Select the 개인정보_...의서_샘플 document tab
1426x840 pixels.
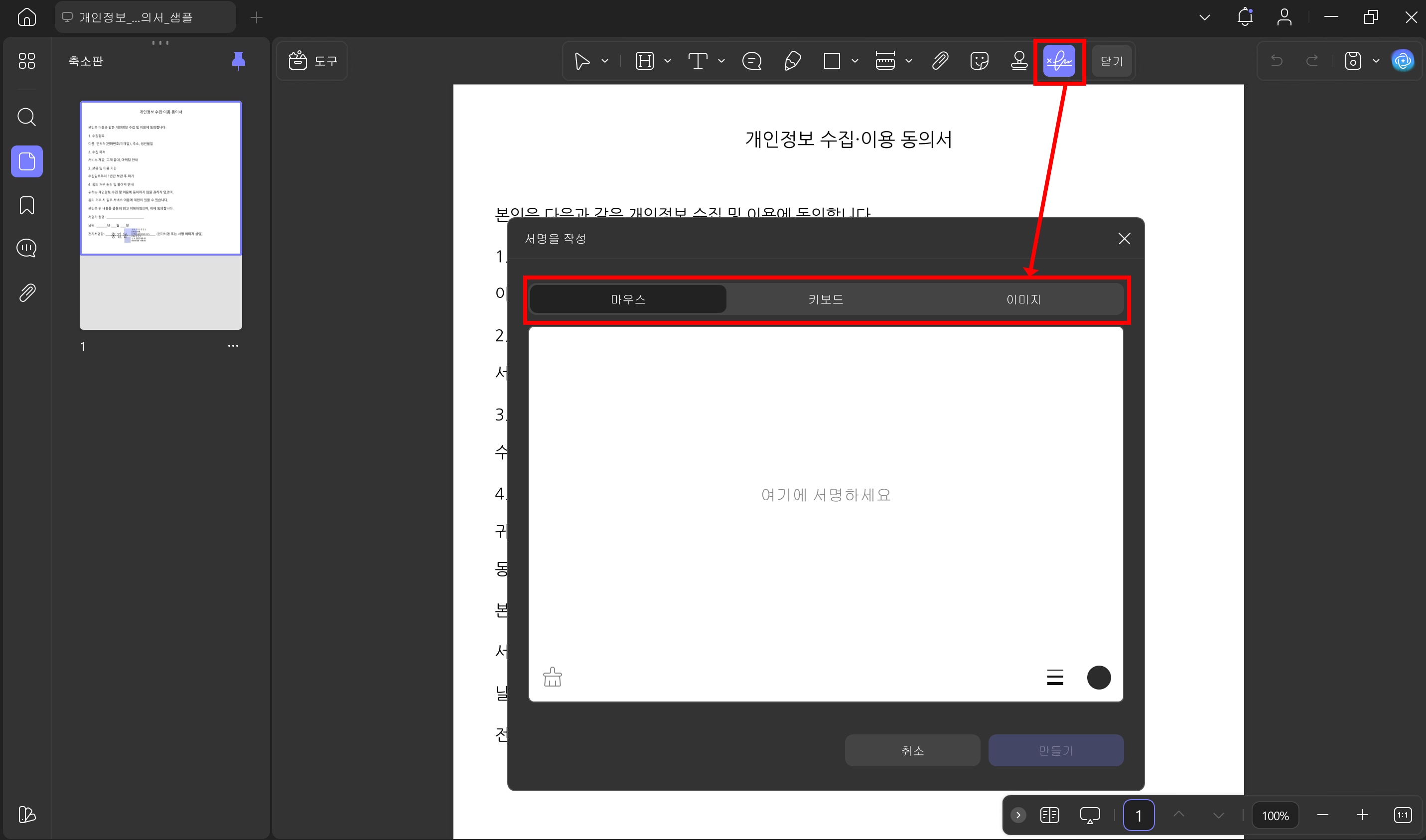(145, 17)
